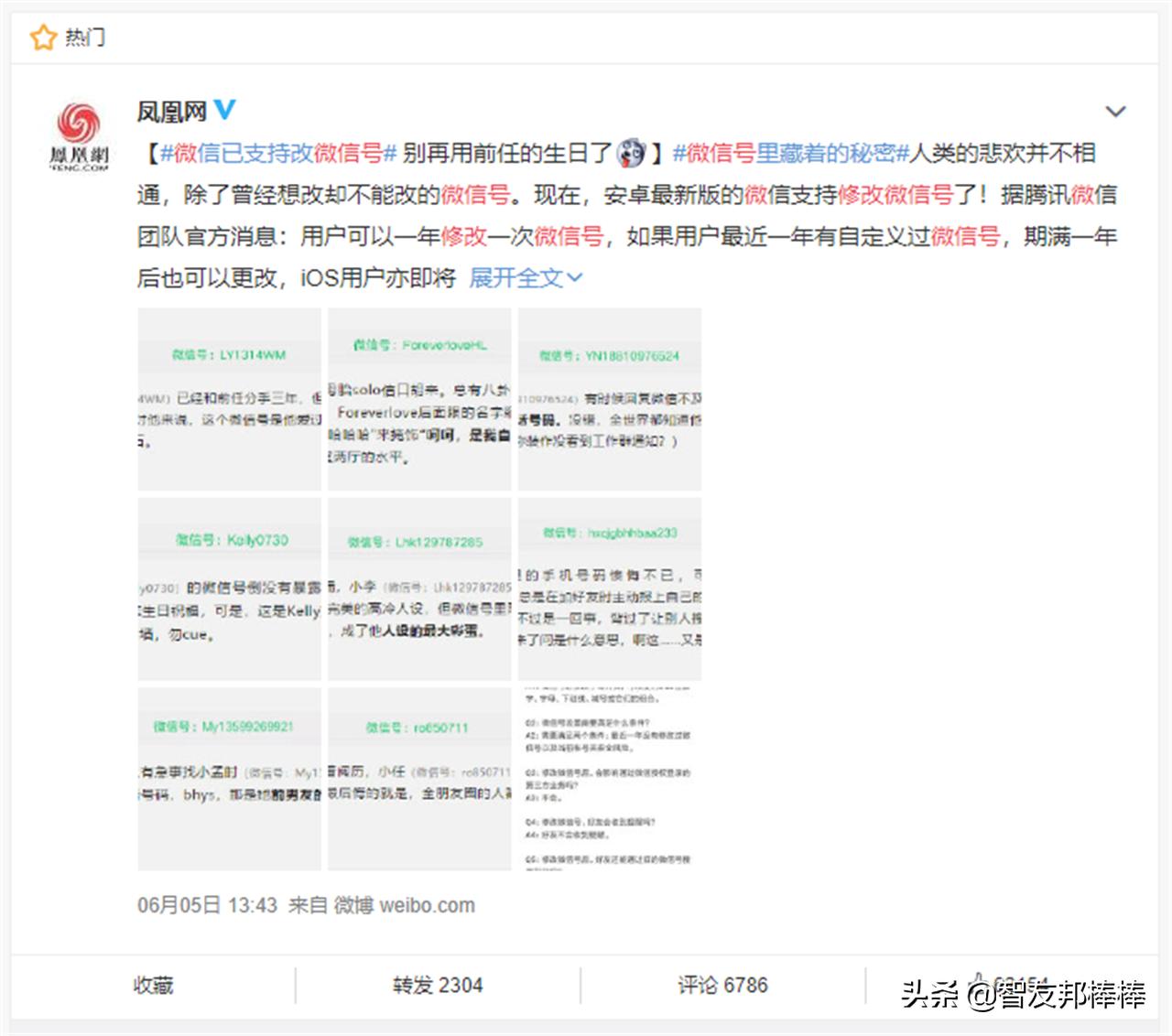Open the post options chevron at top right

coord(1115,110)
